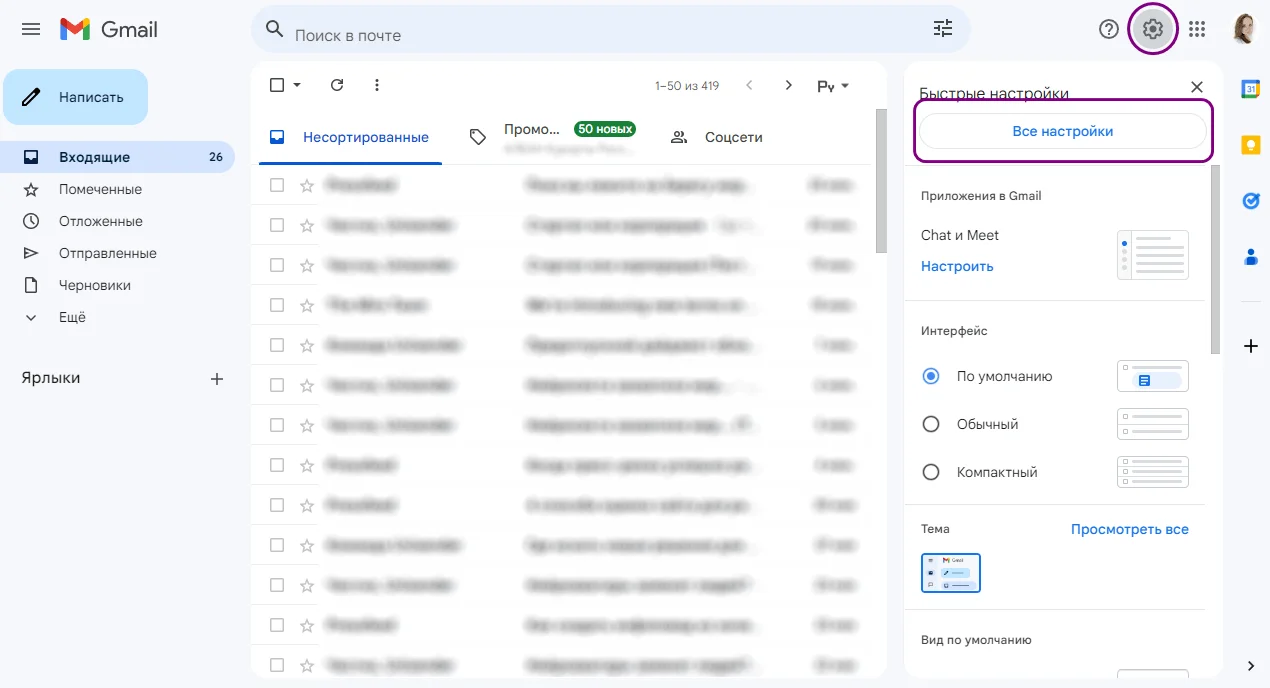Open the Google apps grid
Viewport: 1270px width, 688px height.
tap(1197, 29)
